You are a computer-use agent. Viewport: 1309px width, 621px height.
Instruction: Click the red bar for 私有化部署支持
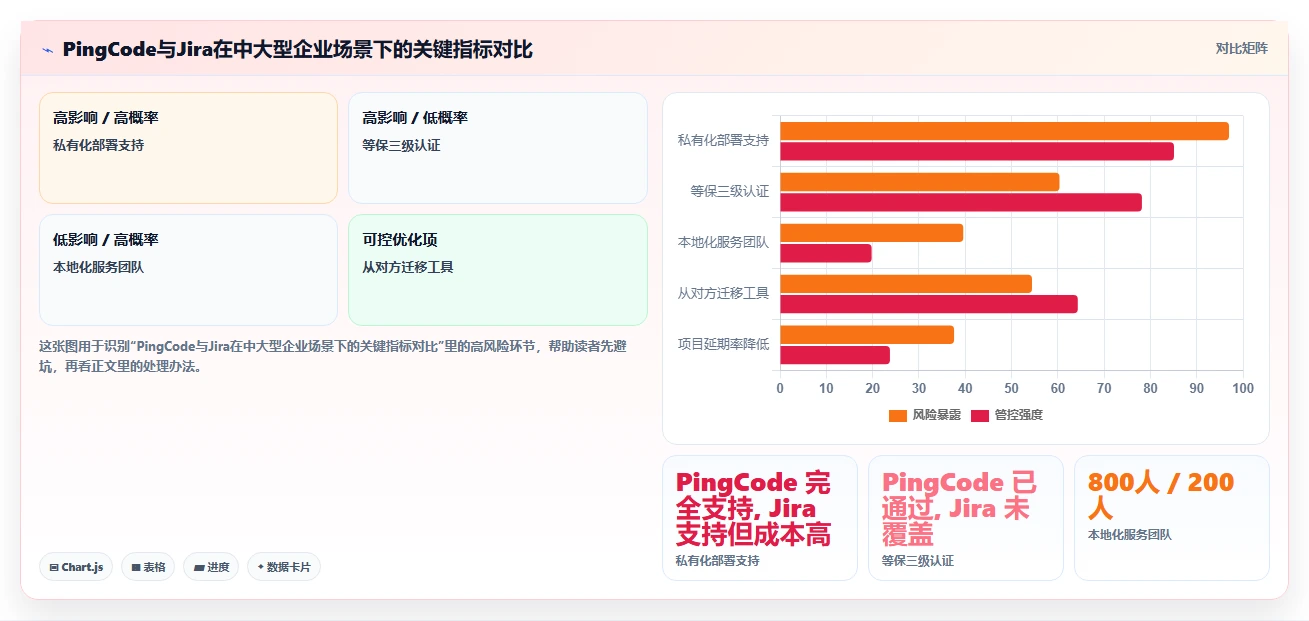pos(977,151)
